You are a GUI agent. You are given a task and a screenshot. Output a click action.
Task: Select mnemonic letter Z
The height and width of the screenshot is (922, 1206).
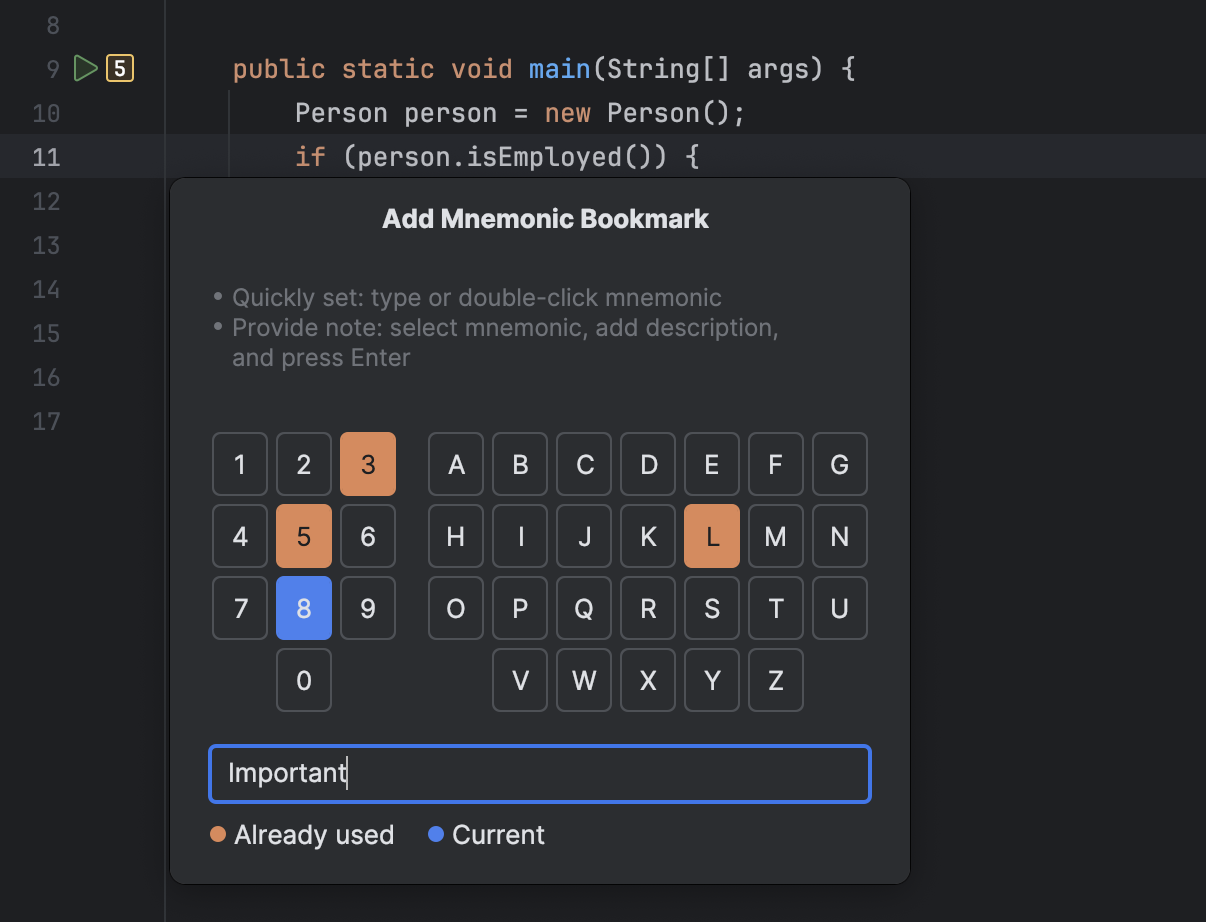coord(776,680)
